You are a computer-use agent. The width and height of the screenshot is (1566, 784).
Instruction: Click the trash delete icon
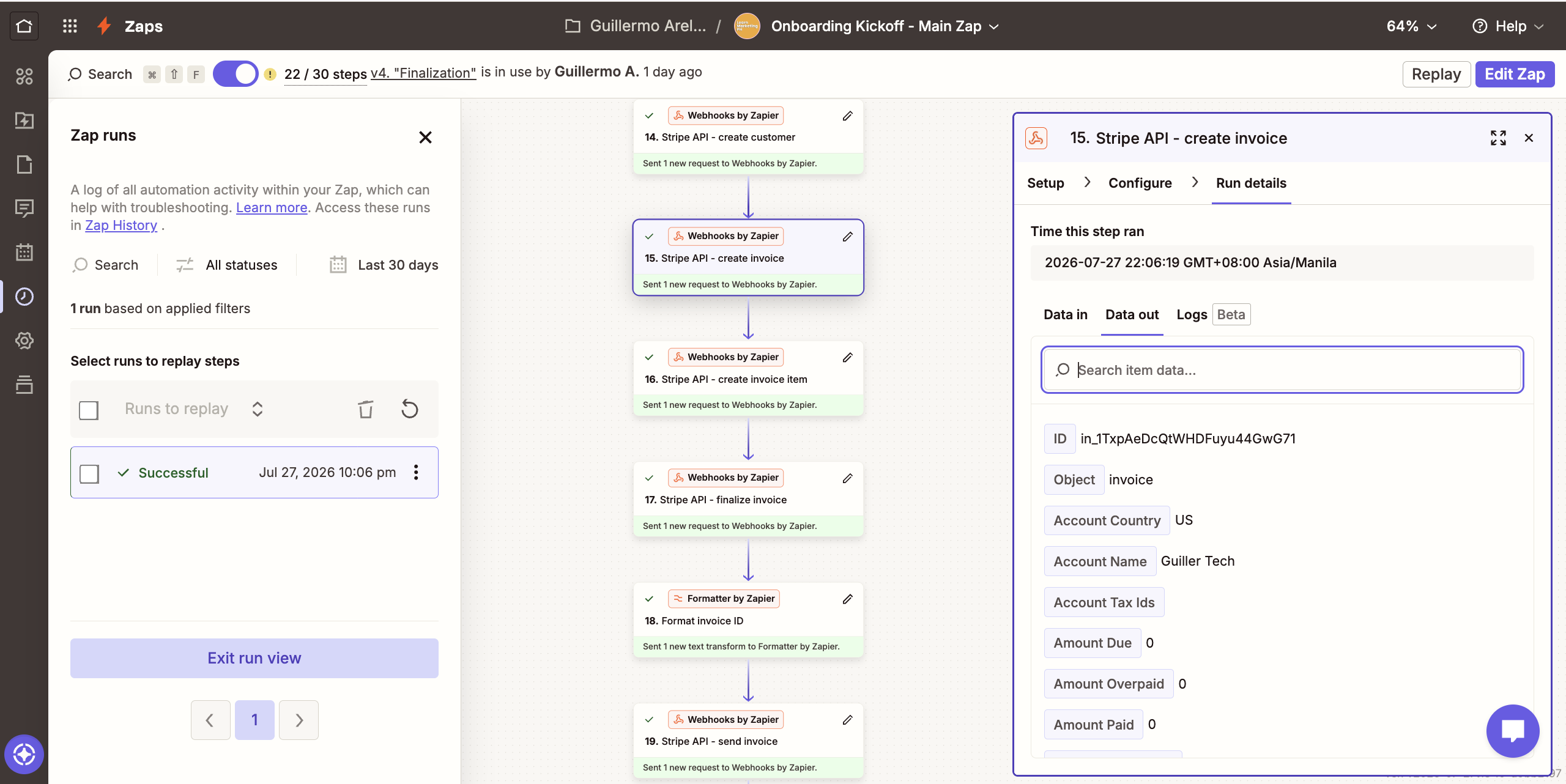pyautogui.click(x=365, y=409)
